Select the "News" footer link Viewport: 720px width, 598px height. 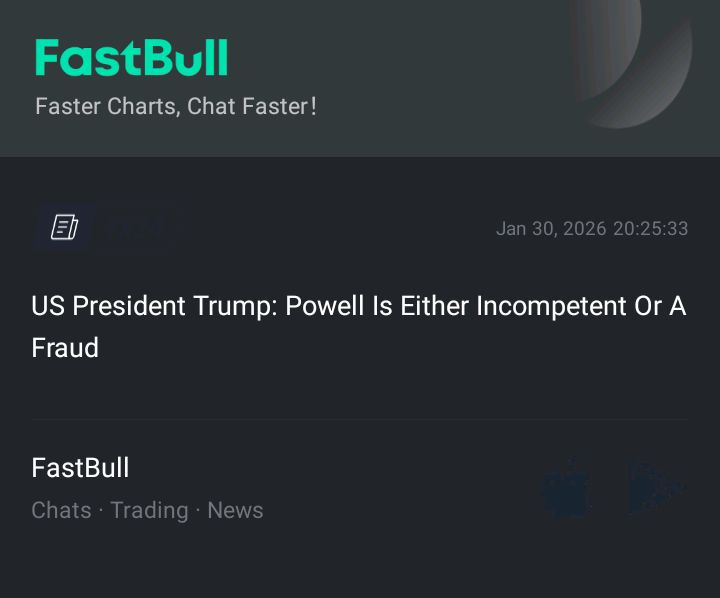click(235, 510)
